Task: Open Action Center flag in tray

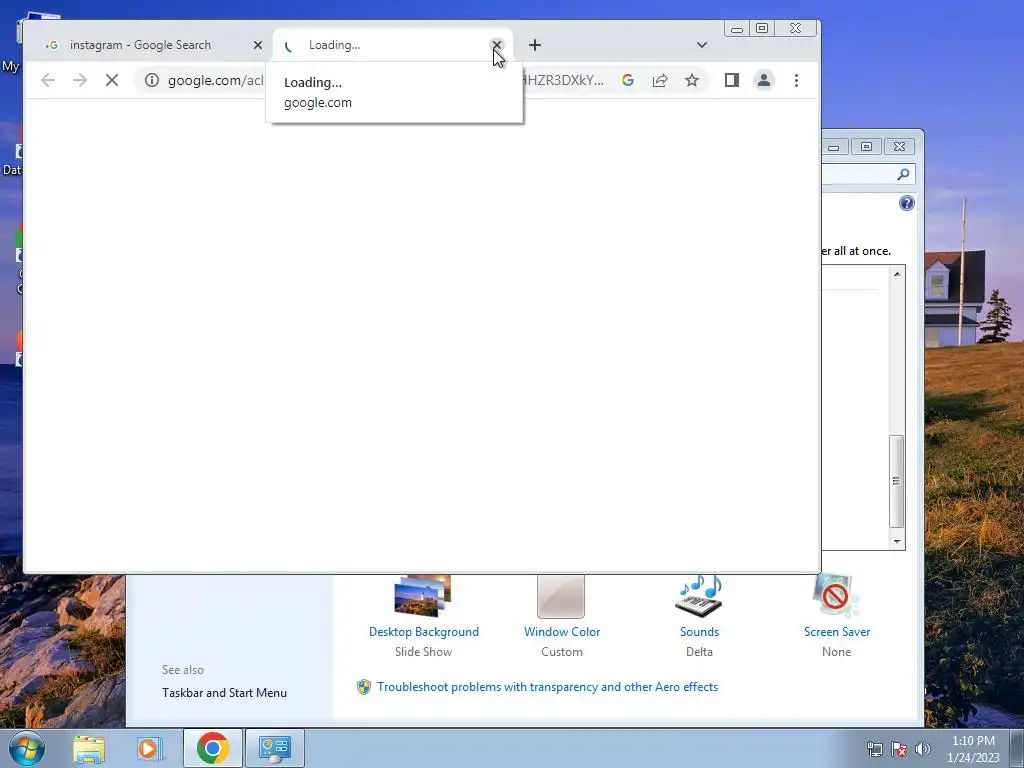Action: click(x=899, y=748)
